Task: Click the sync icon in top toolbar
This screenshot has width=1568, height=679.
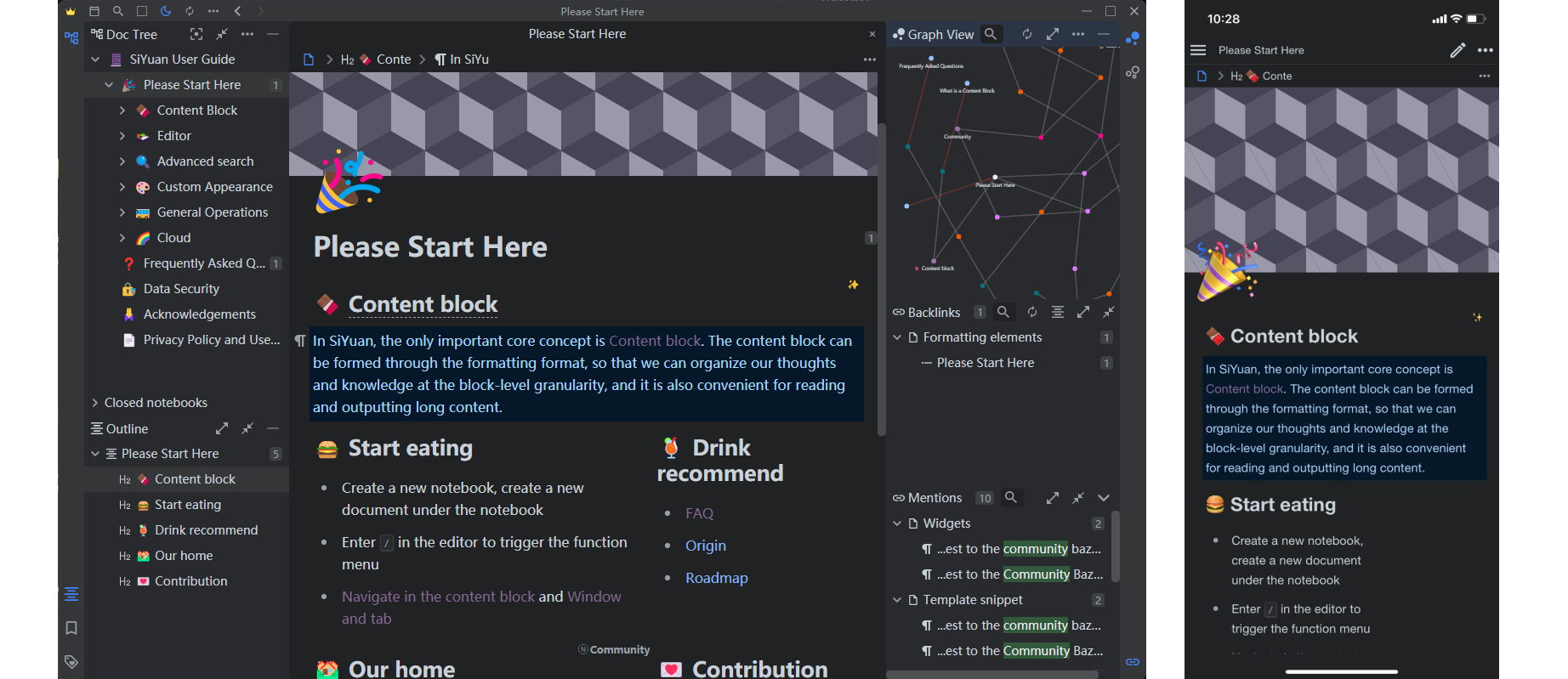Action: click(x=190, y=11)
